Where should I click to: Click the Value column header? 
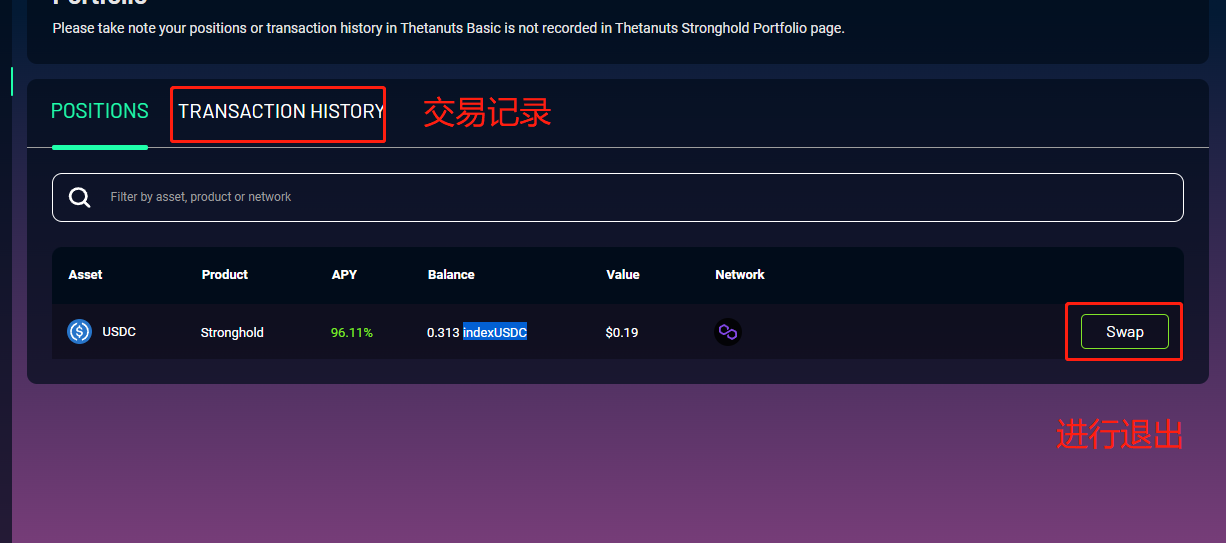pos(623,274)
